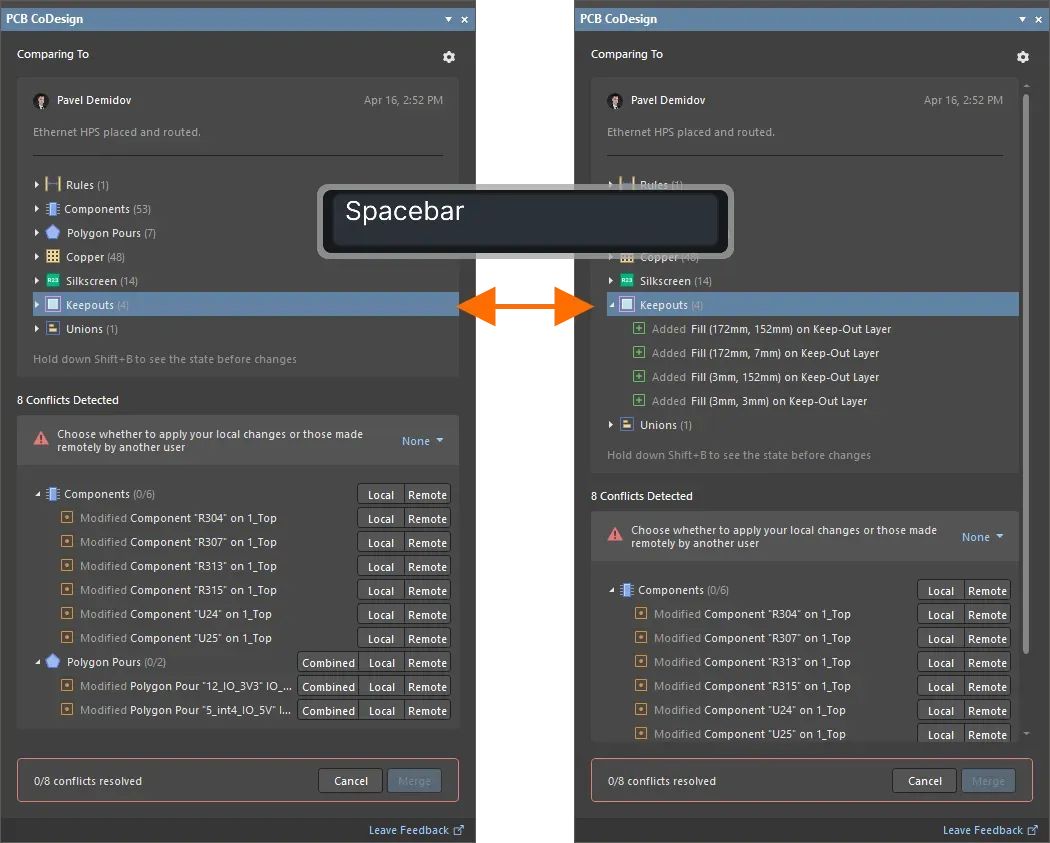Choose Combined for 12_IO_3V3 polygon pour
The width and height of the screenshot is (1050, 843).
(x=328, y=687)
